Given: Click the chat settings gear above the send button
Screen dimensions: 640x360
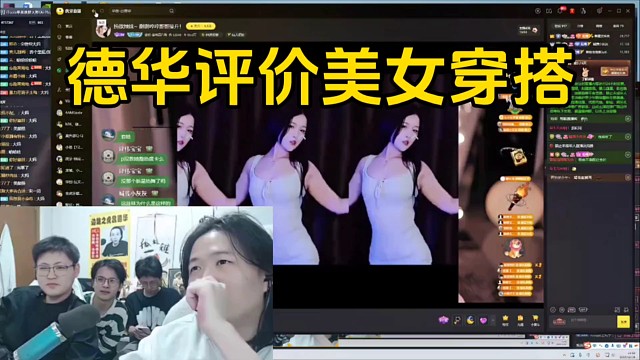Looking at the screenshot, I should tap(626, 310).
